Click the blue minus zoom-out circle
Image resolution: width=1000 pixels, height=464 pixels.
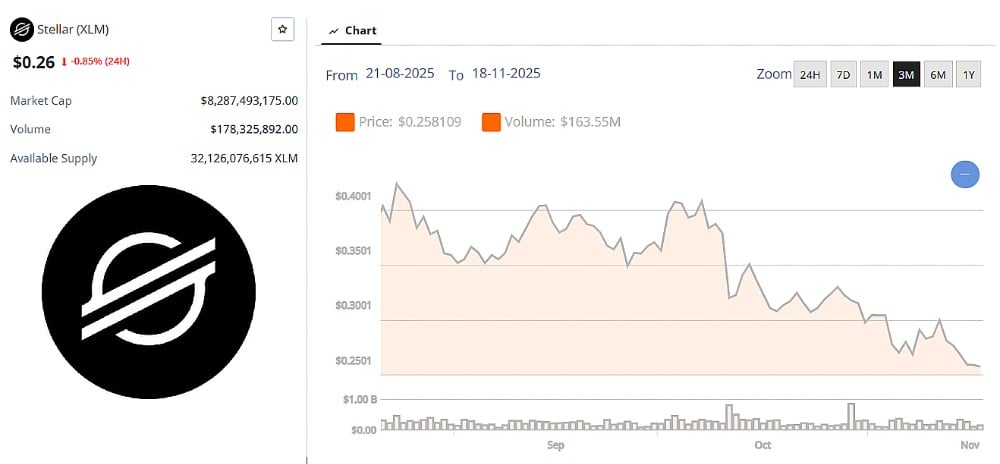coord(965,175)
